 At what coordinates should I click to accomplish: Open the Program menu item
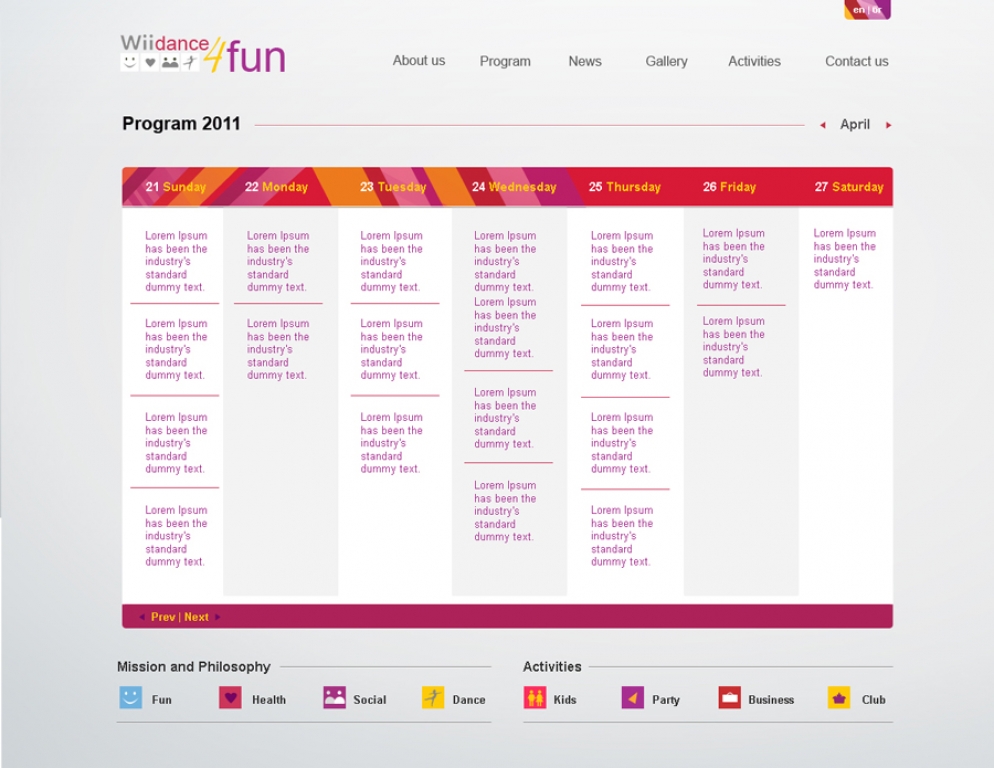505,62
